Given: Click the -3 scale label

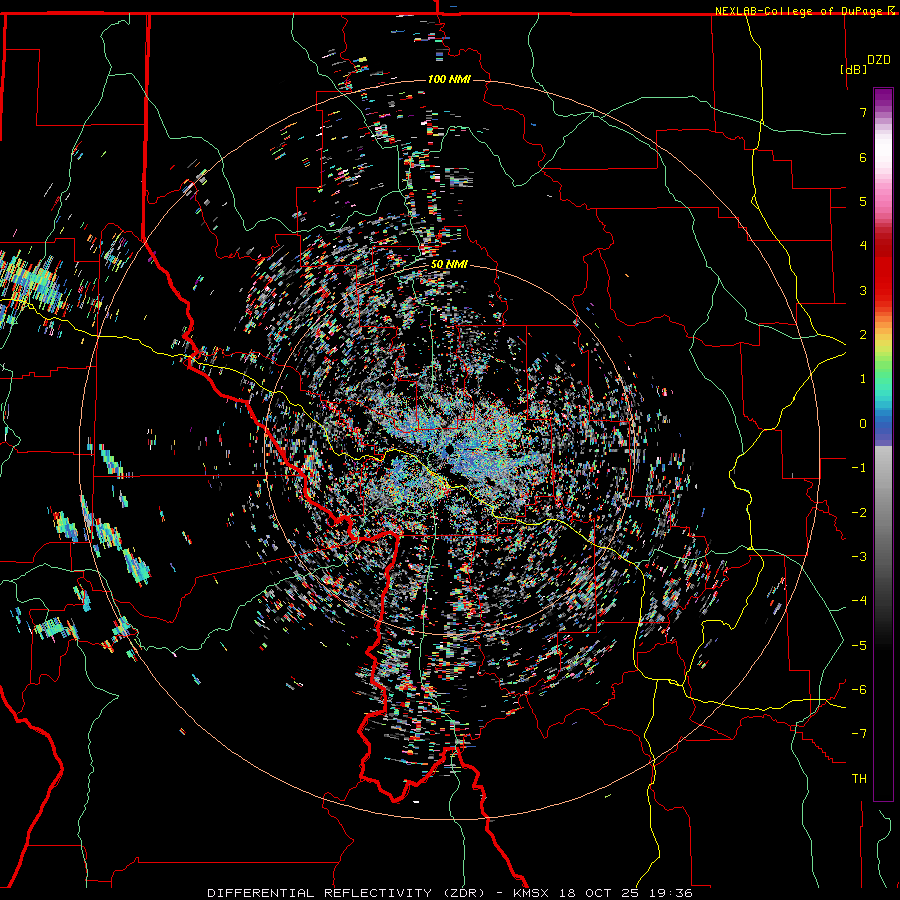Looking at the screenshot, I should [859, 557].
